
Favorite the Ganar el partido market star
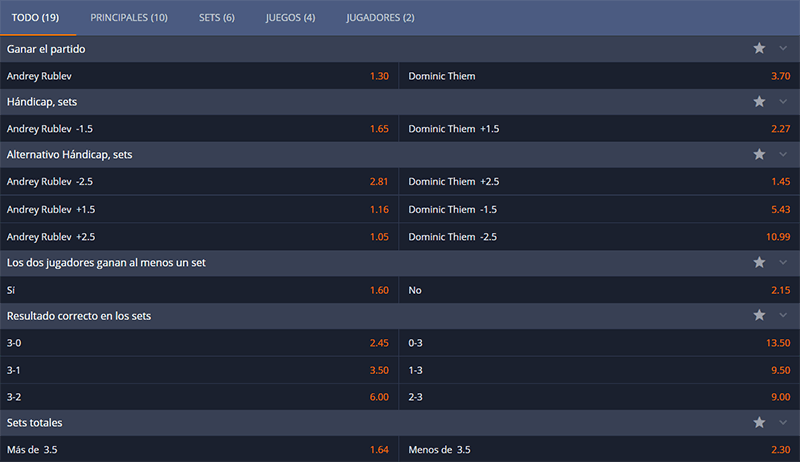coord(759,48)
